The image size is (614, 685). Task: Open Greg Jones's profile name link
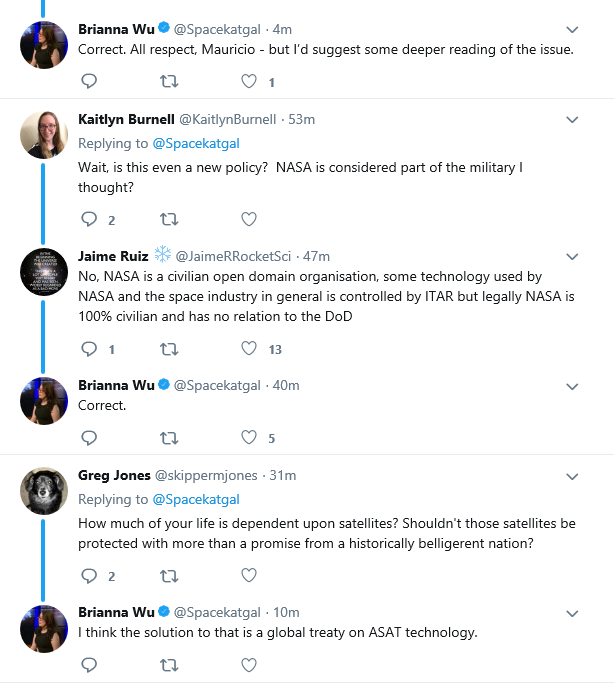114,475
